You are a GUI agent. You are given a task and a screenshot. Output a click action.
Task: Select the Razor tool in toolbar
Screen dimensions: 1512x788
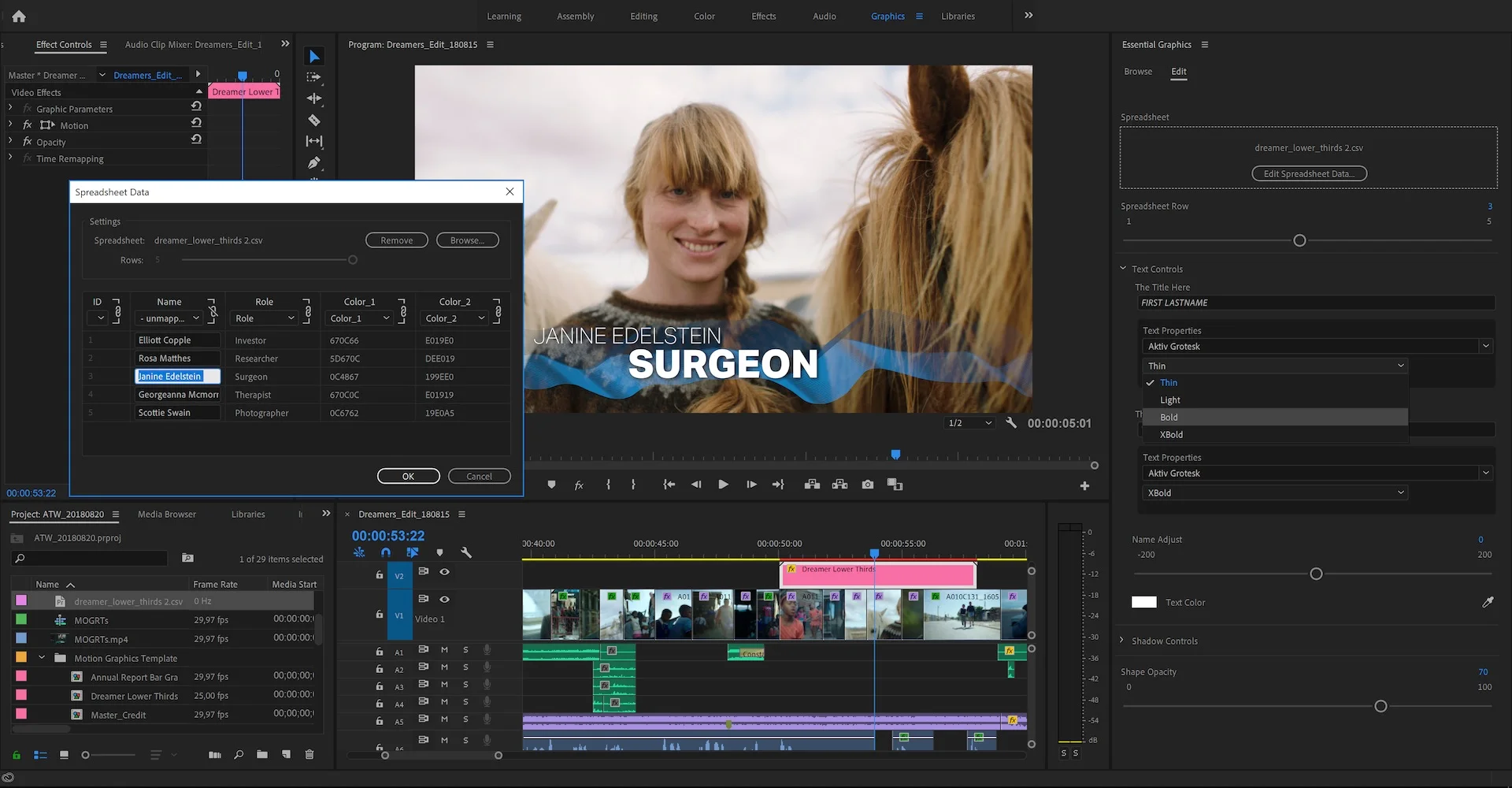click(314, 120)
